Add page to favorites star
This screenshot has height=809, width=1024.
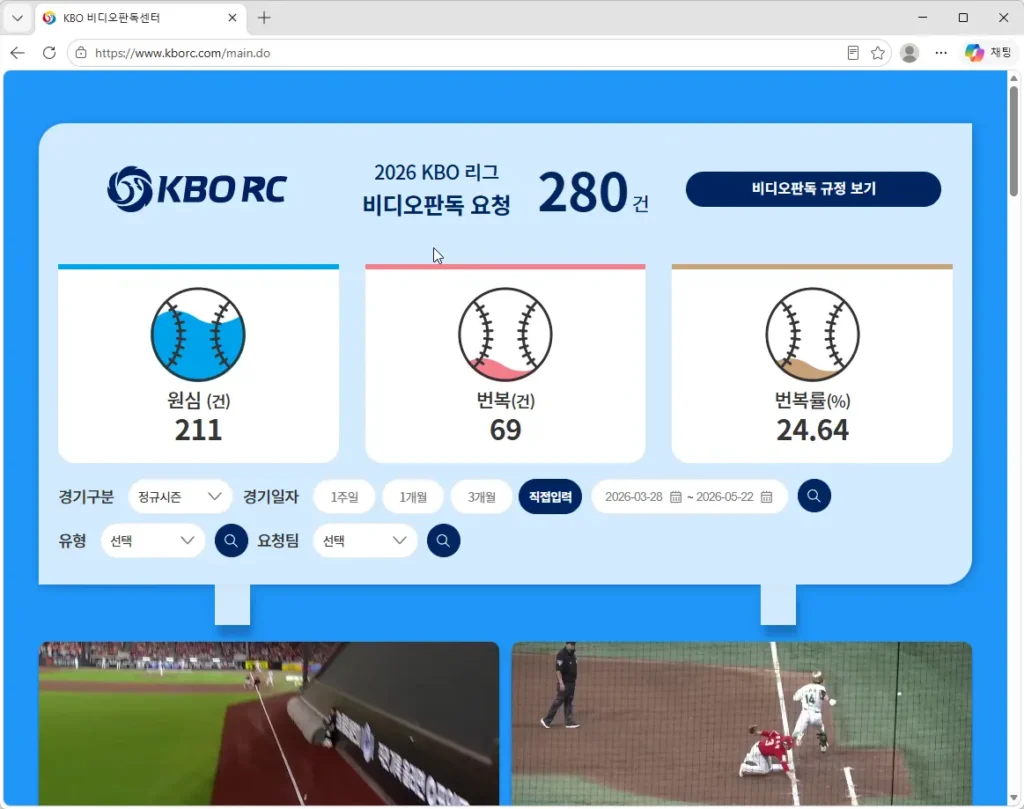pyautogui.click(x=878, y=53)
